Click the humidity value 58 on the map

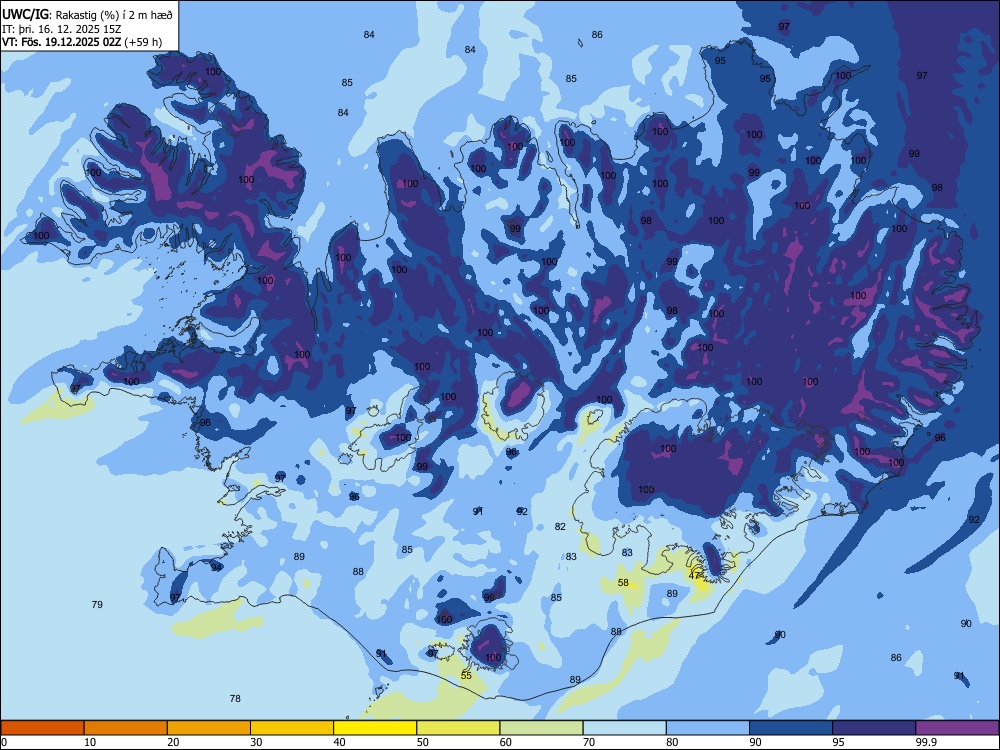(x=623, y=582)
